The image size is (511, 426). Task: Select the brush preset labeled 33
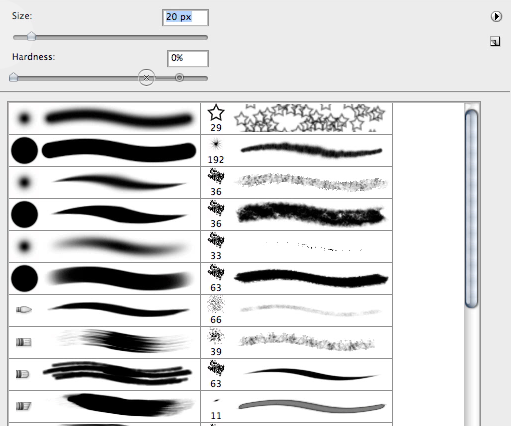coord(297,247)
